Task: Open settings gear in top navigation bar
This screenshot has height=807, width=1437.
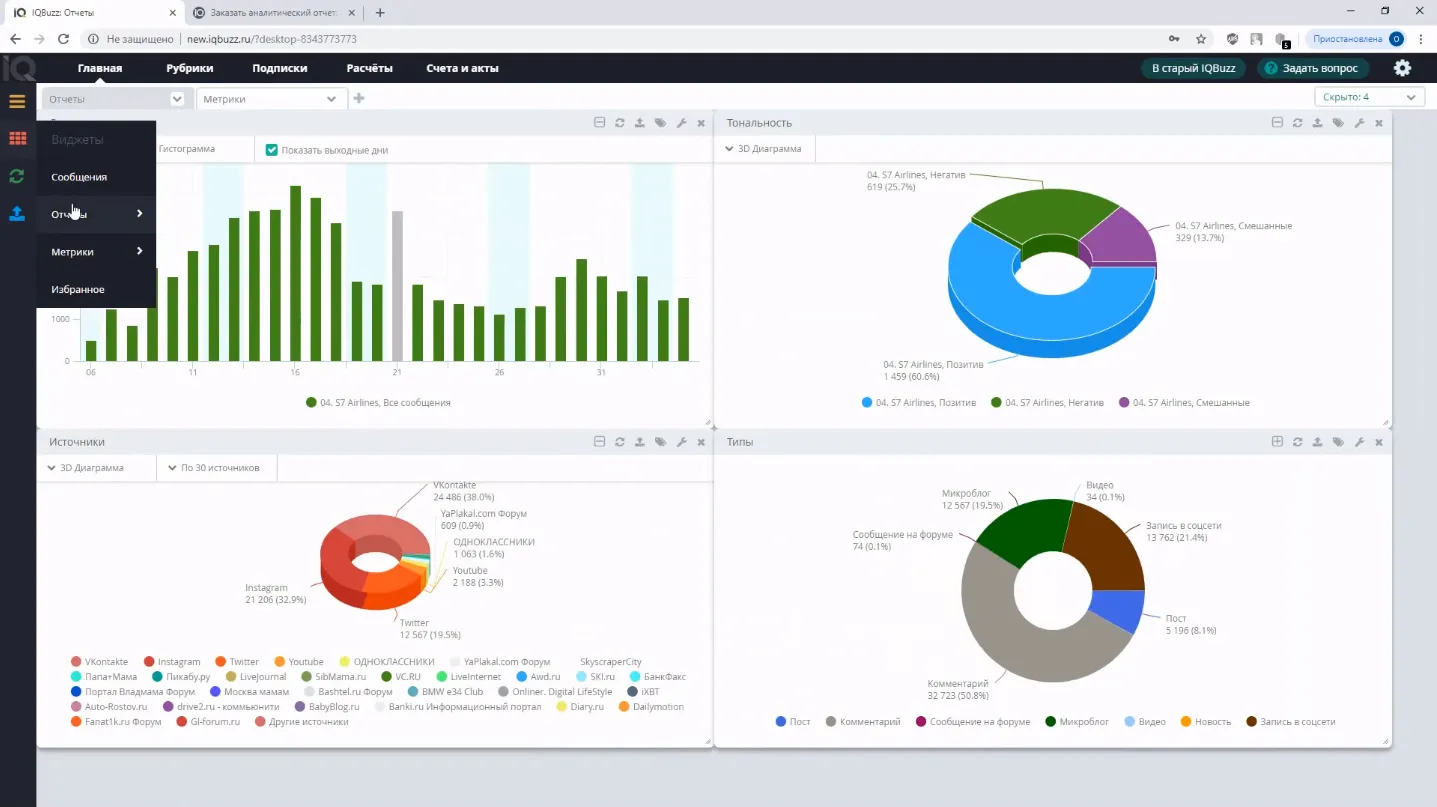Action: [x=1402, y=68]
